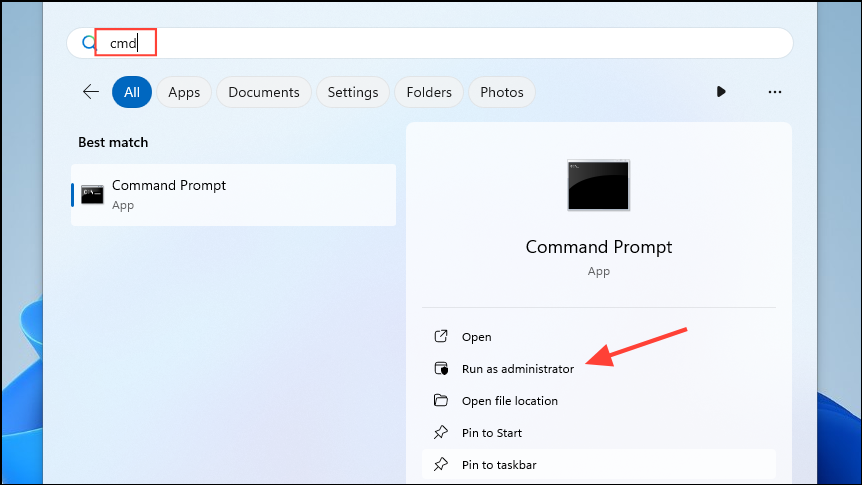Click the Open label in the actions list
Screen dimensions: 862x485
[477, 337]
